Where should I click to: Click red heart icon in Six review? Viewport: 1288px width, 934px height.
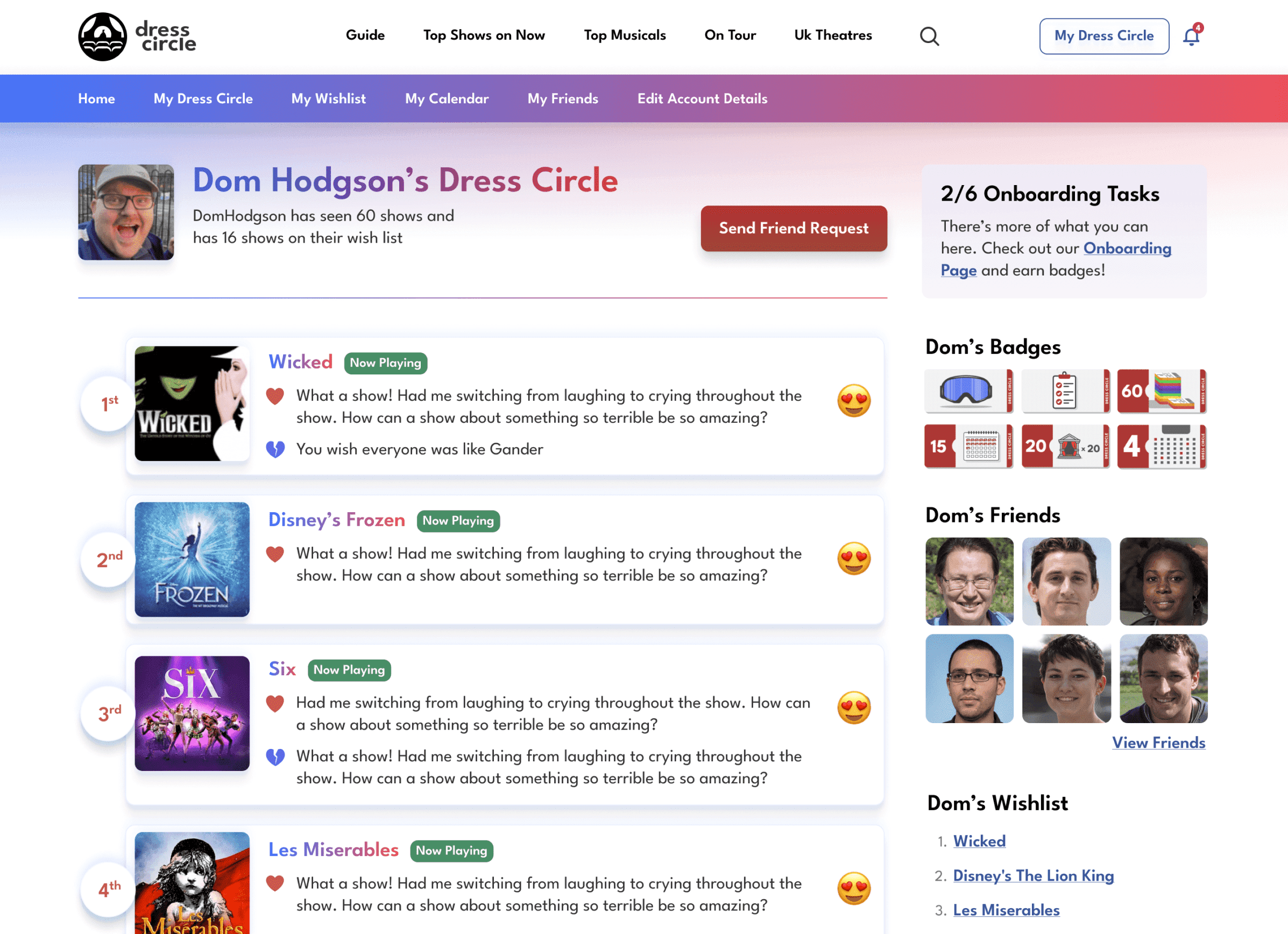pyautogui.click(x=275, y=703)
